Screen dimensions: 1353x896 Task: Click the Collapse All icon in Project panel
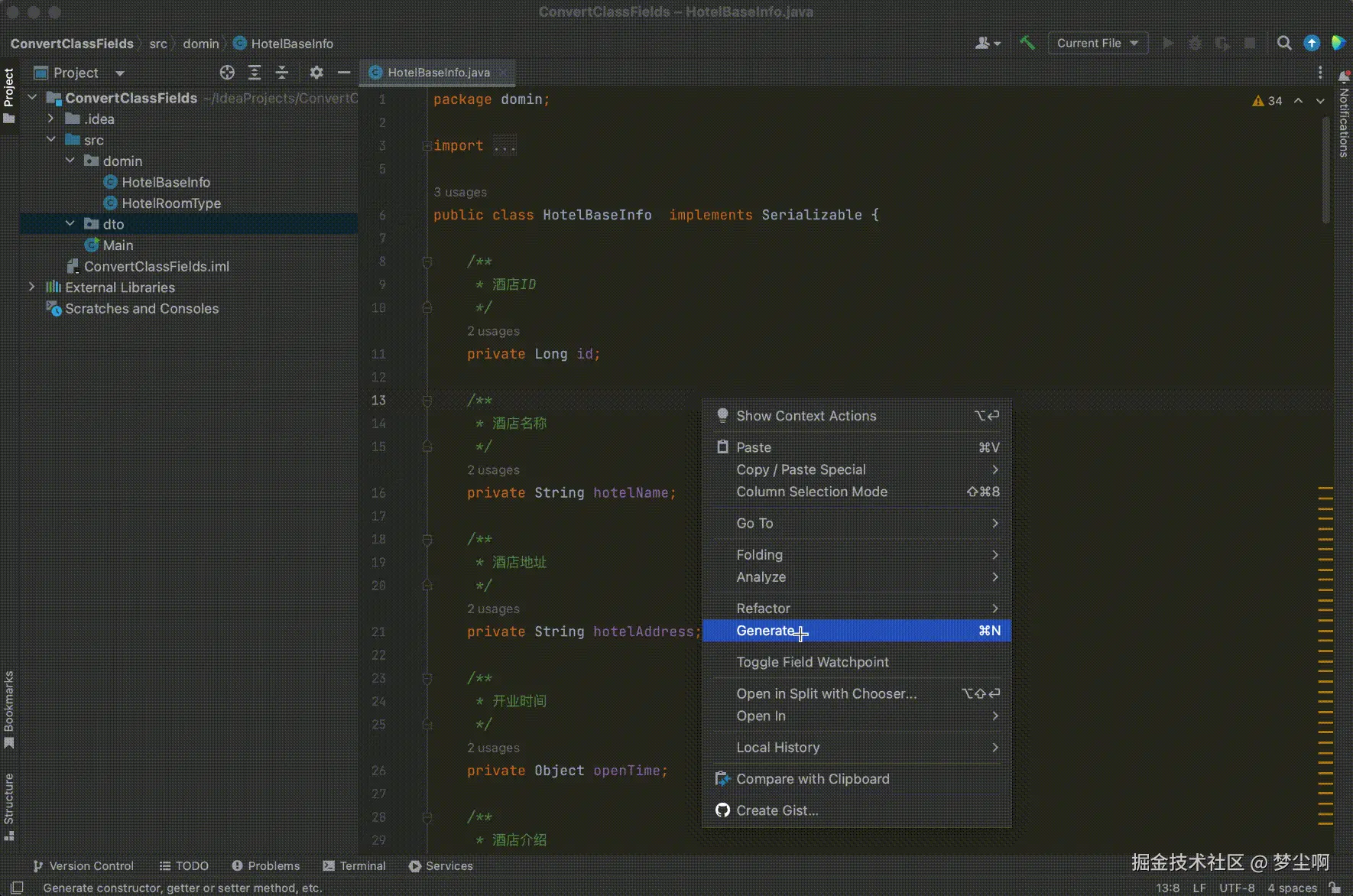282,73
